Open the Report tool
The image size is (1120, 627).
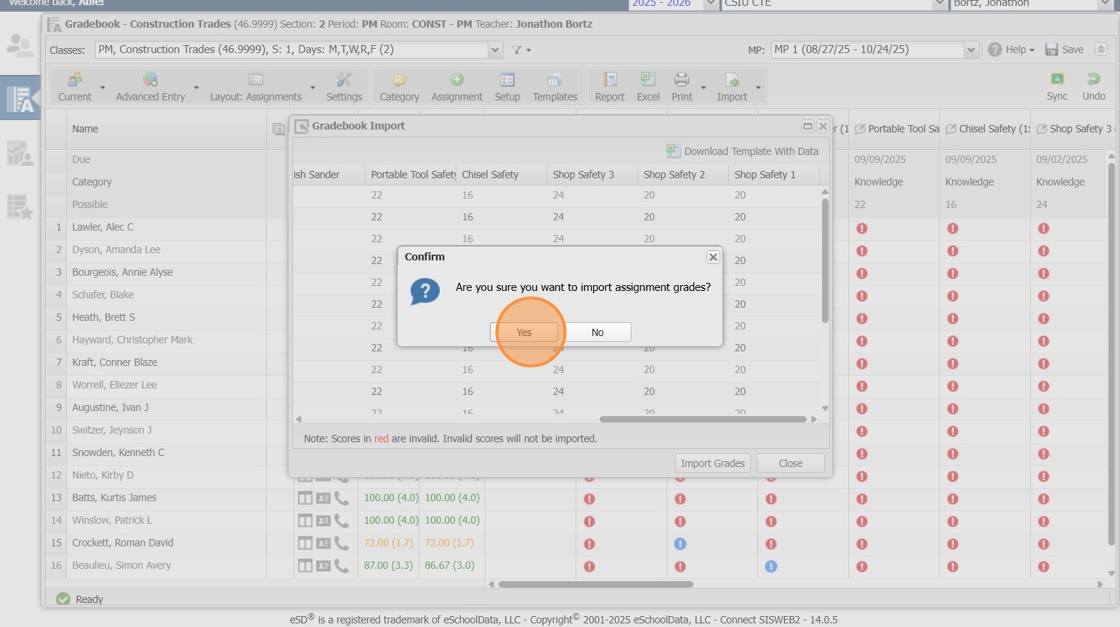[609, 87]
